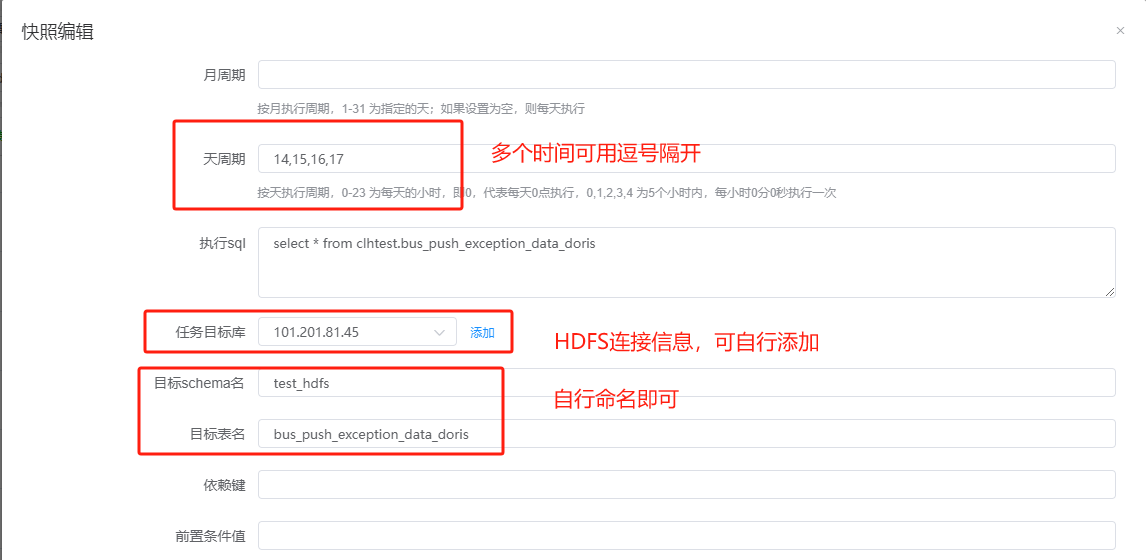Click the 天周期 label
The width and height of the screenshot is (1146, 560).
click(224, 158)
